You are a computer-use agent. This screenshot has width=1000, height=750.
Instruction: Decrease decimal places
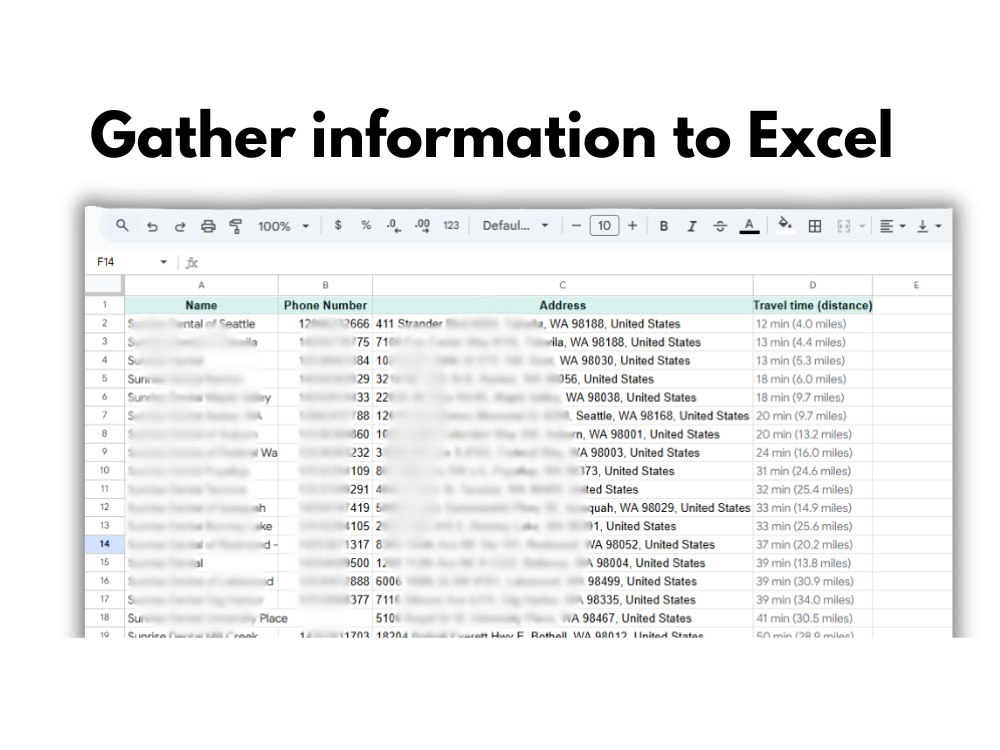[x=393, y=226]
